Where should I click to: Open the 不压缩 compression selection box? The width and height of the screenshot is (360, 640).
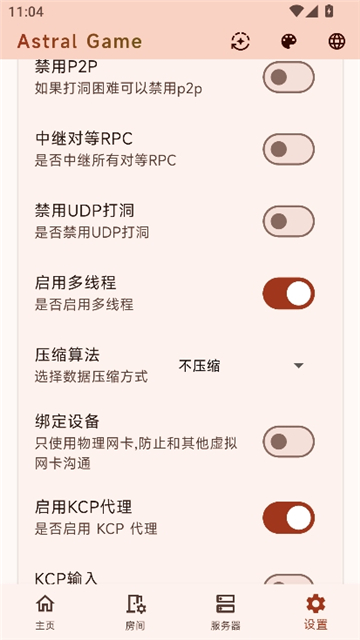coord(243,365)
